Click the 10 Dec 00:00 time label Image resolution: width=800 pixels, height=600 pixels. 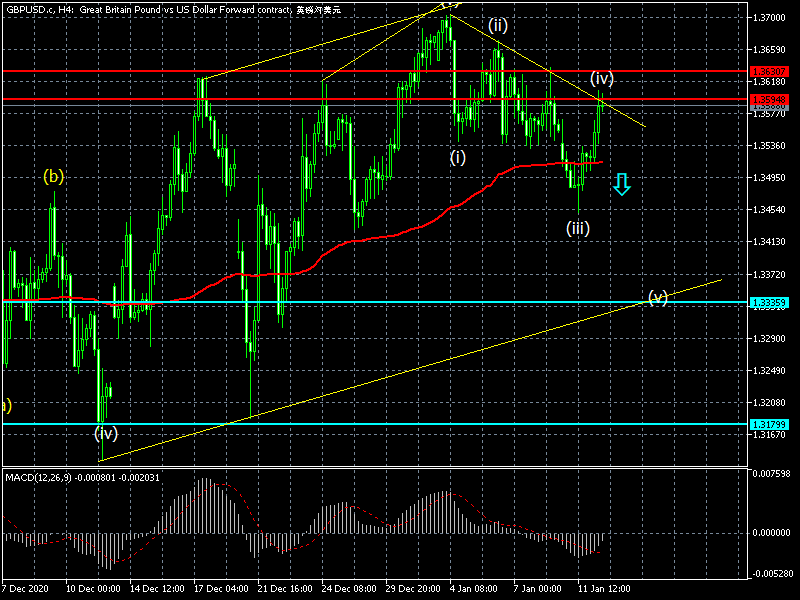(93, 588)
